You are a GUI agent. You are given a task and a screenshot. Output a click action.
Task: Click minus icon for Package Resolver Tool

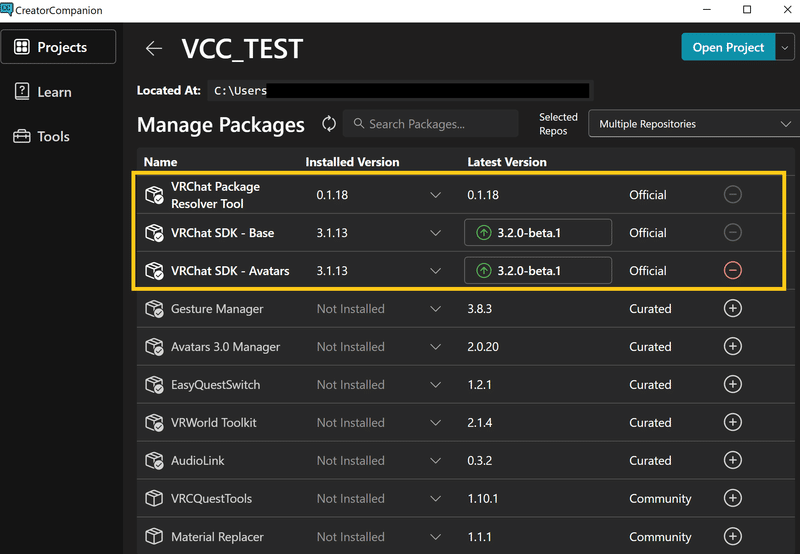coord(733,194)
